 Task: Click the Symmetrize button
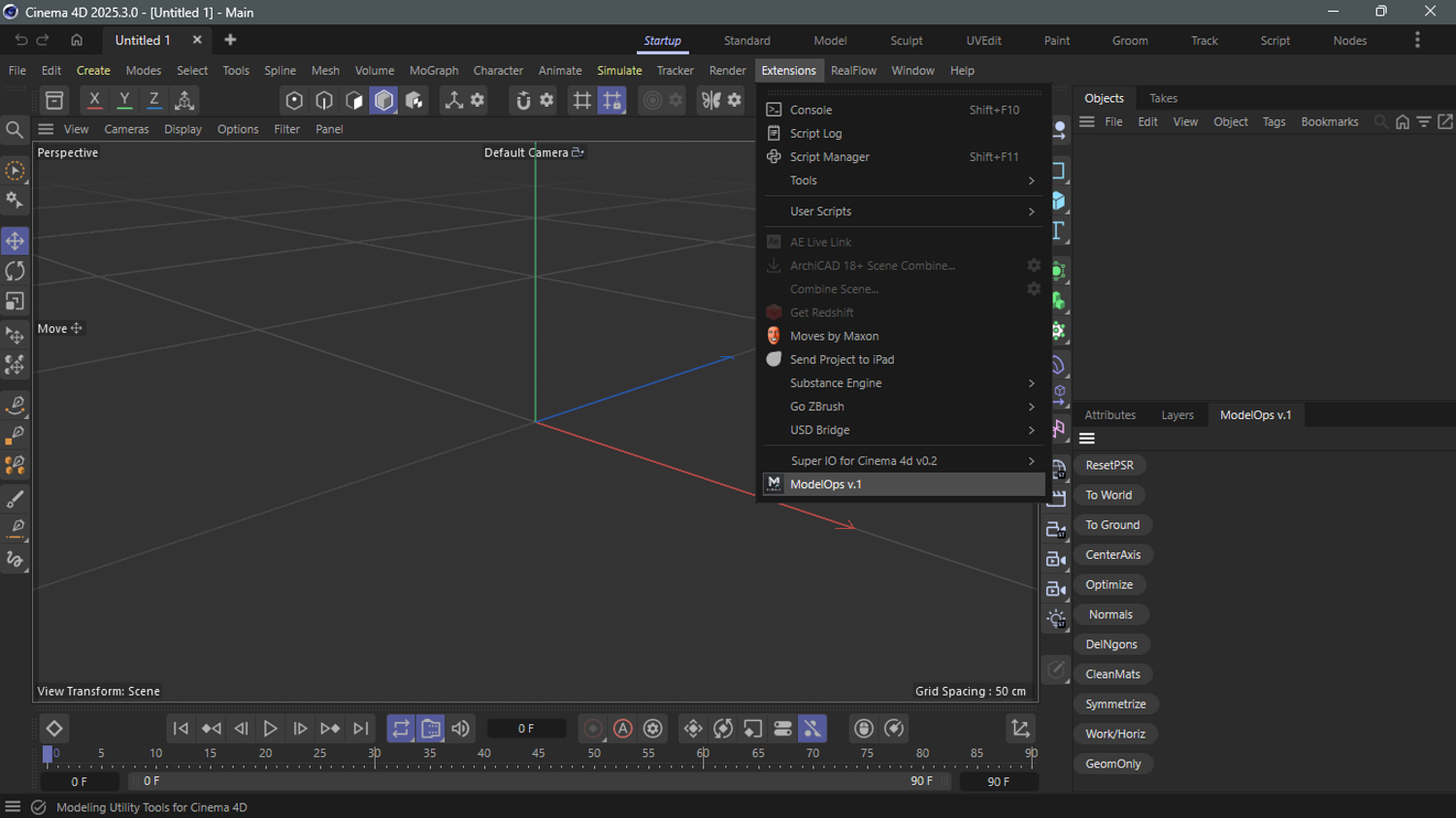point(1115,704)
